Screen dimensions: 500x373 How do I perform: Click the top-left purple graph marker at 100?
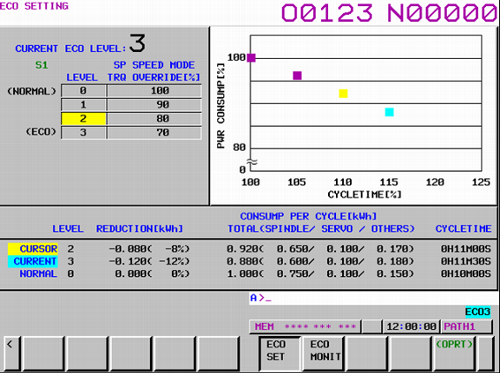tap(251, 58)
